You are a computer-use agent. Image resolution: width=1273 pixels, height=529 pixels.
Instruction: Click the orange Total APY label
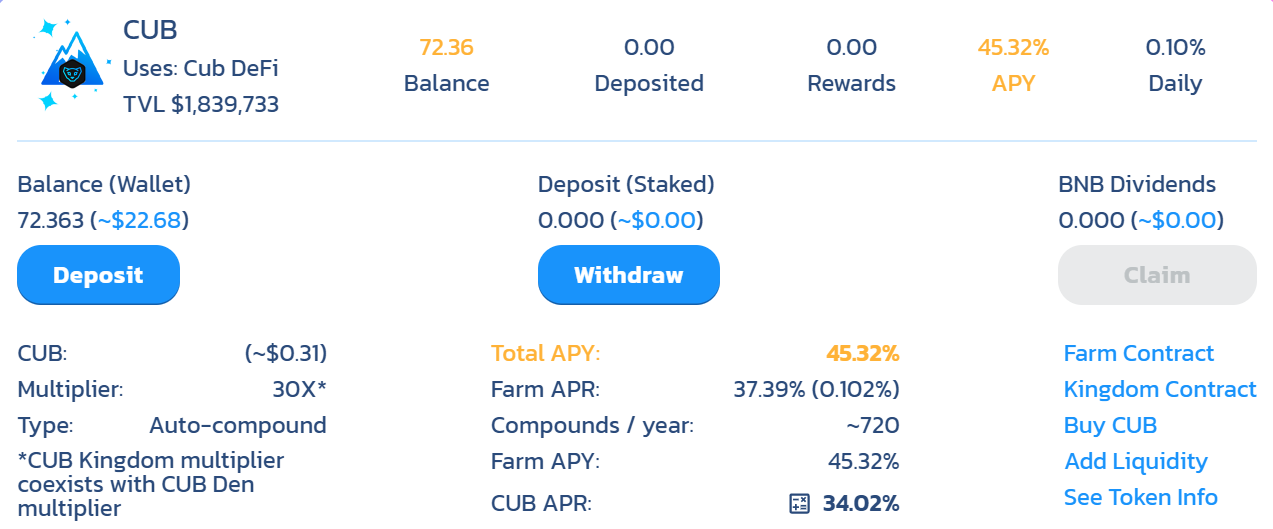tap(545, 353)
